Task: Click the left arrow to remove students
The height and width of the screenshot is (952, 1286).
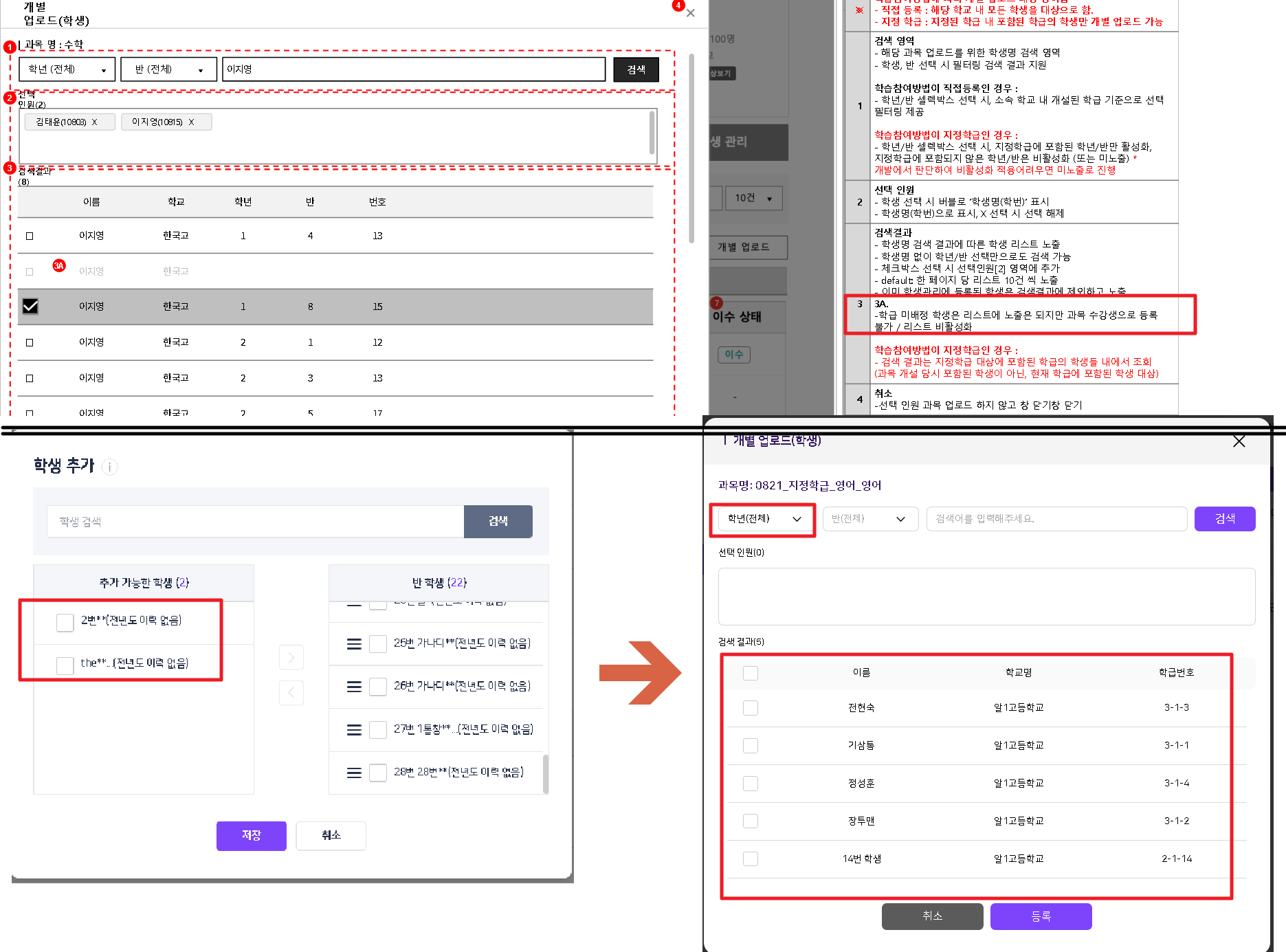Action: click(291, 692)
